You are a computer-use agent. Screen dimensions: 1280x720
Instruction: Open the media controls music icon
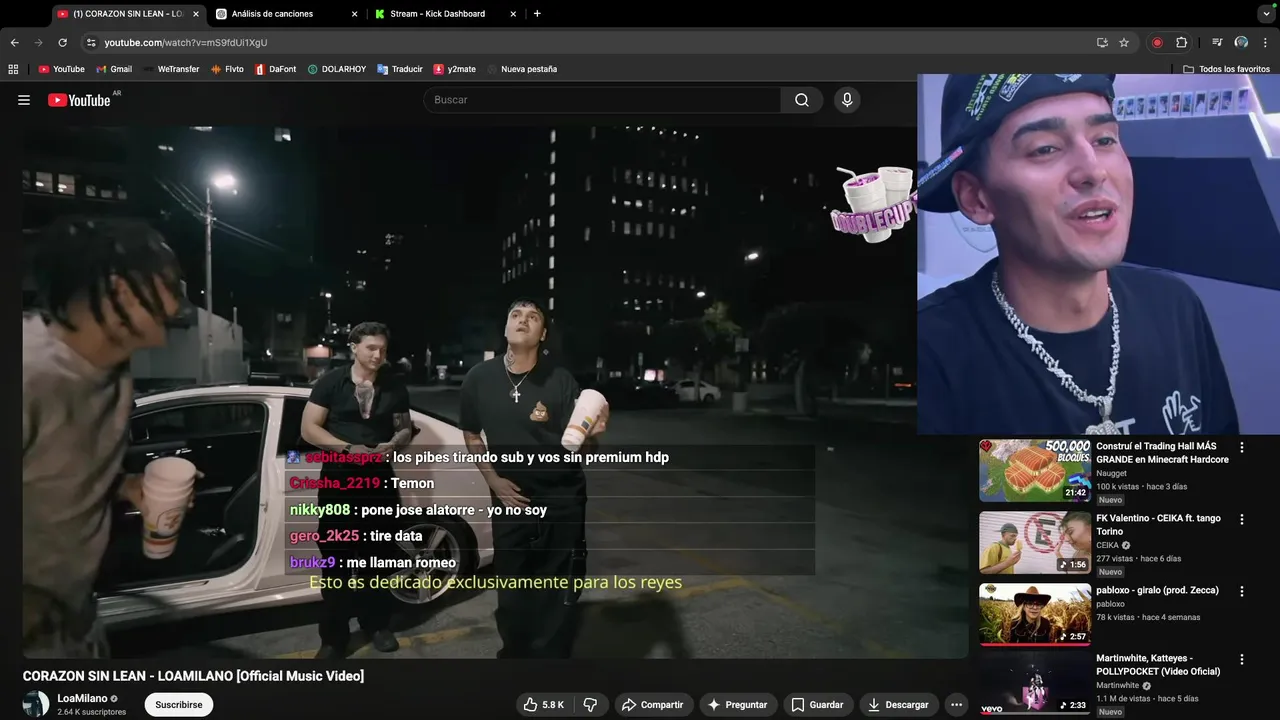pyautogui.click(x=1217, y=43)
